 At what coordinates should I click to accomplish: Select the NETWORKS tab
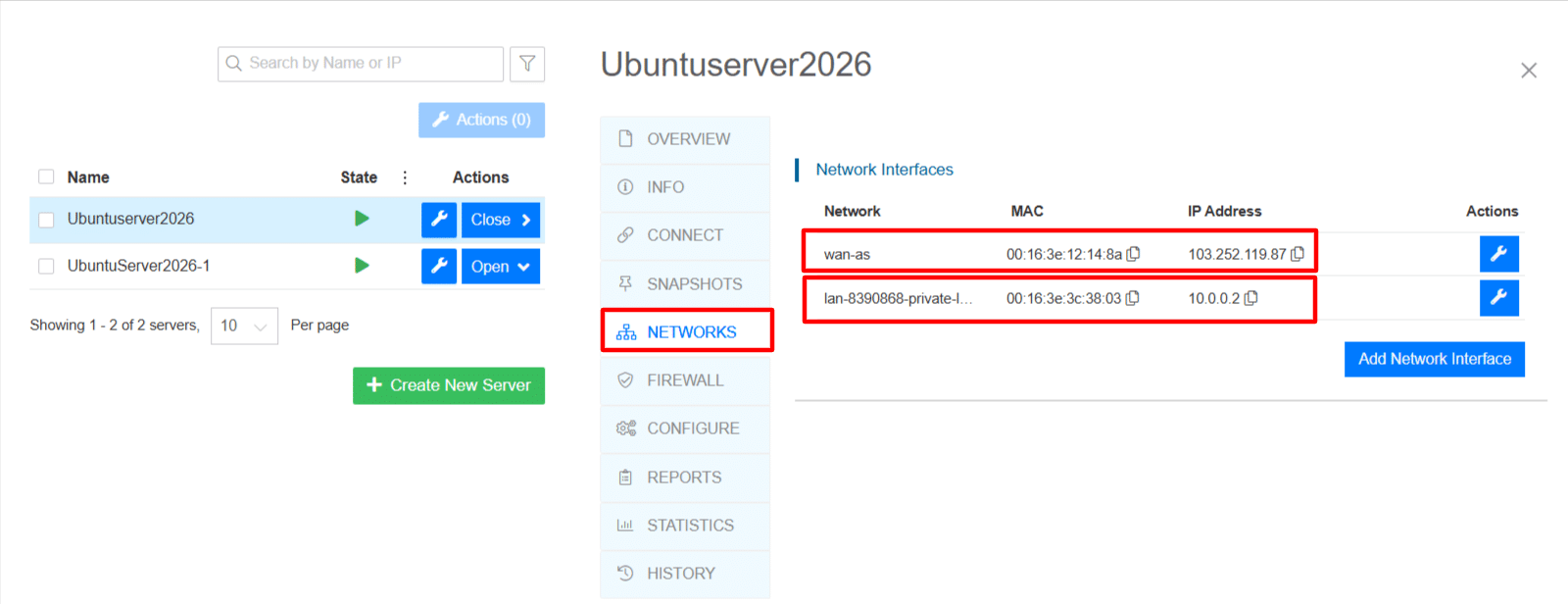coord(687,331)
